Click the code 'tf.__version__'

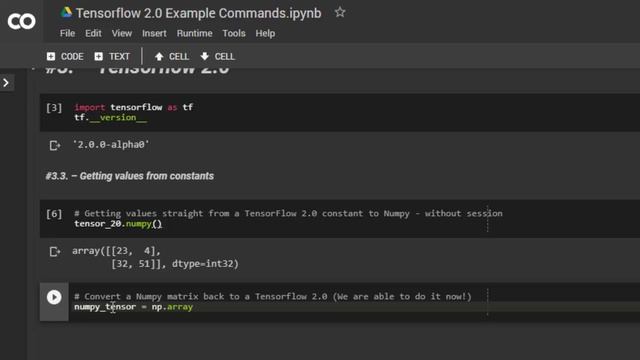111,118
